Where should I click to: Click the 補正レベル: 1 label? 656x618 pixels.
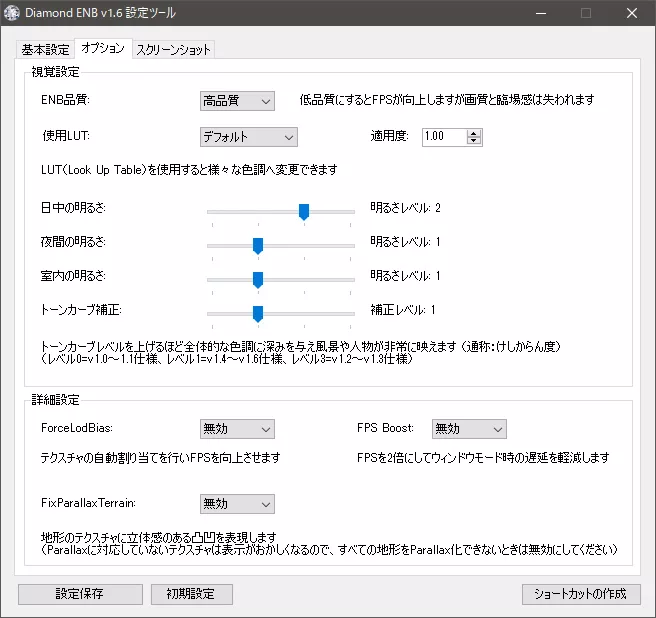[403, 310]
